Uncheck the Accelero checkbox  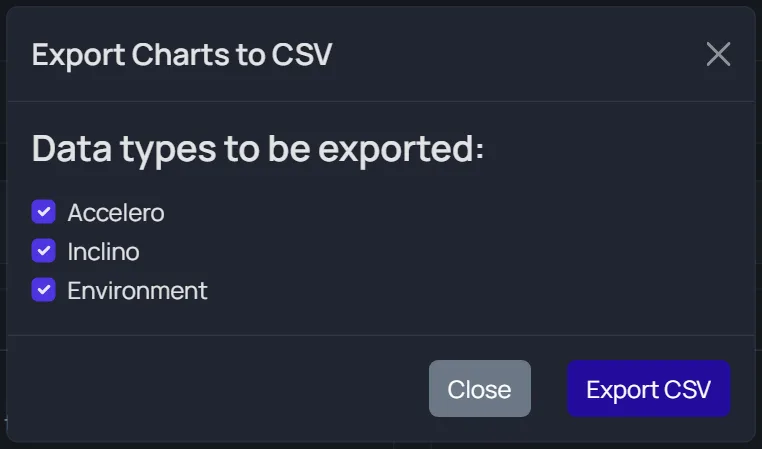click(44, 212)
